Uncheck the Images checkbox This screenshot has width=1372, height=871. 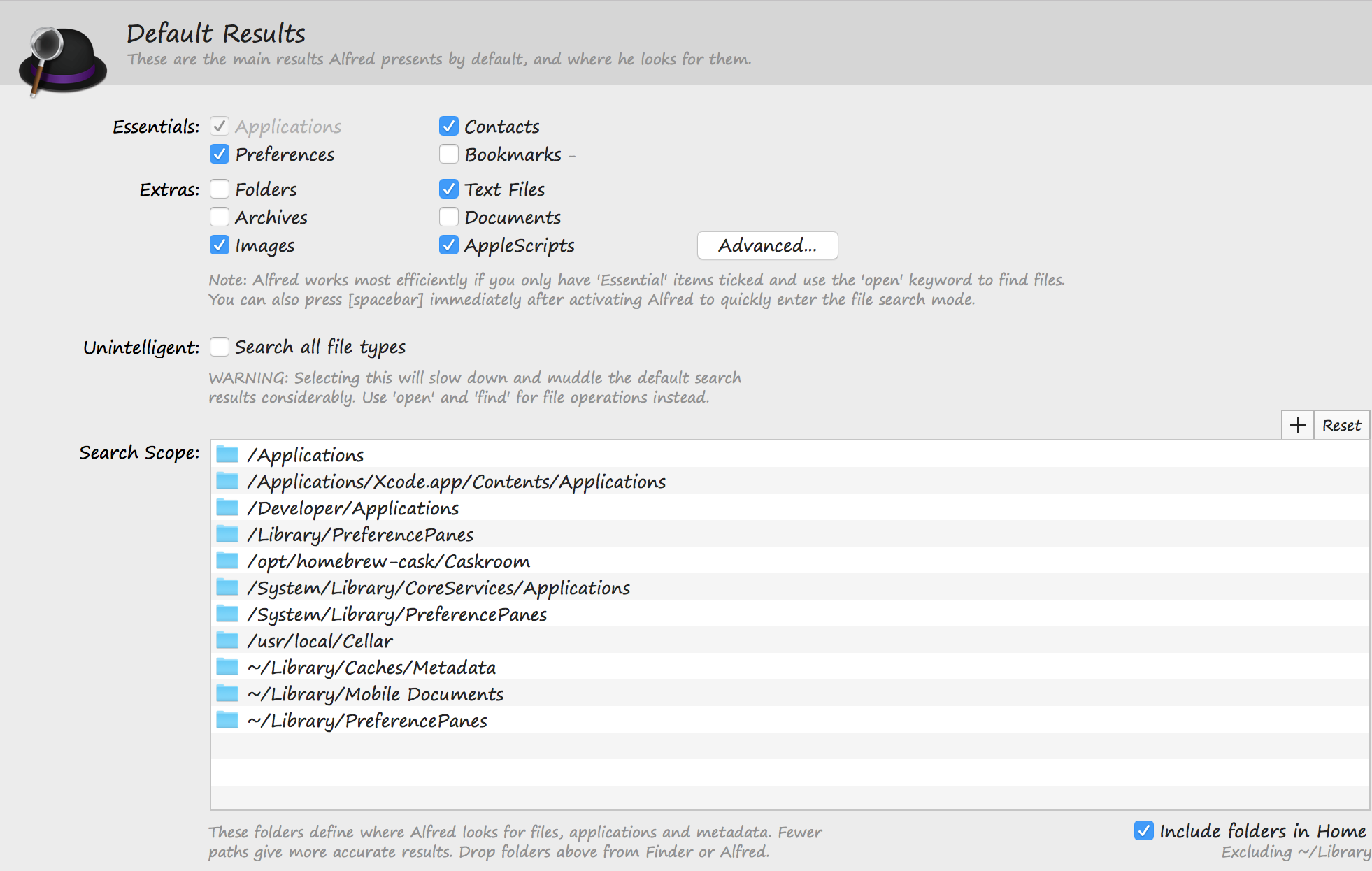(x=220, y=245)
